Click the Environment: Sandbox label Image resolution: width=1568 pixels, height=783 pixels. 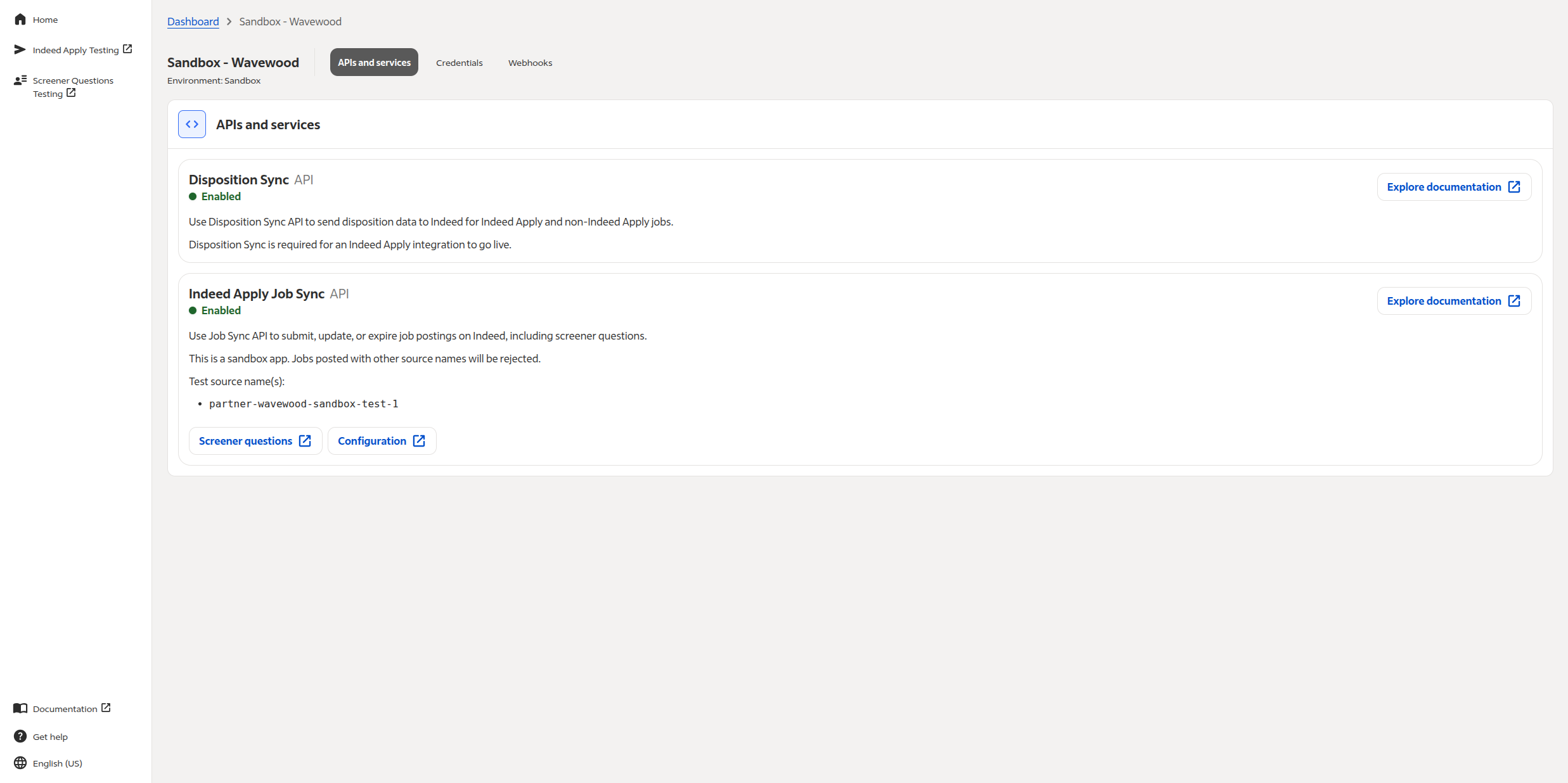tap(214, 80)
